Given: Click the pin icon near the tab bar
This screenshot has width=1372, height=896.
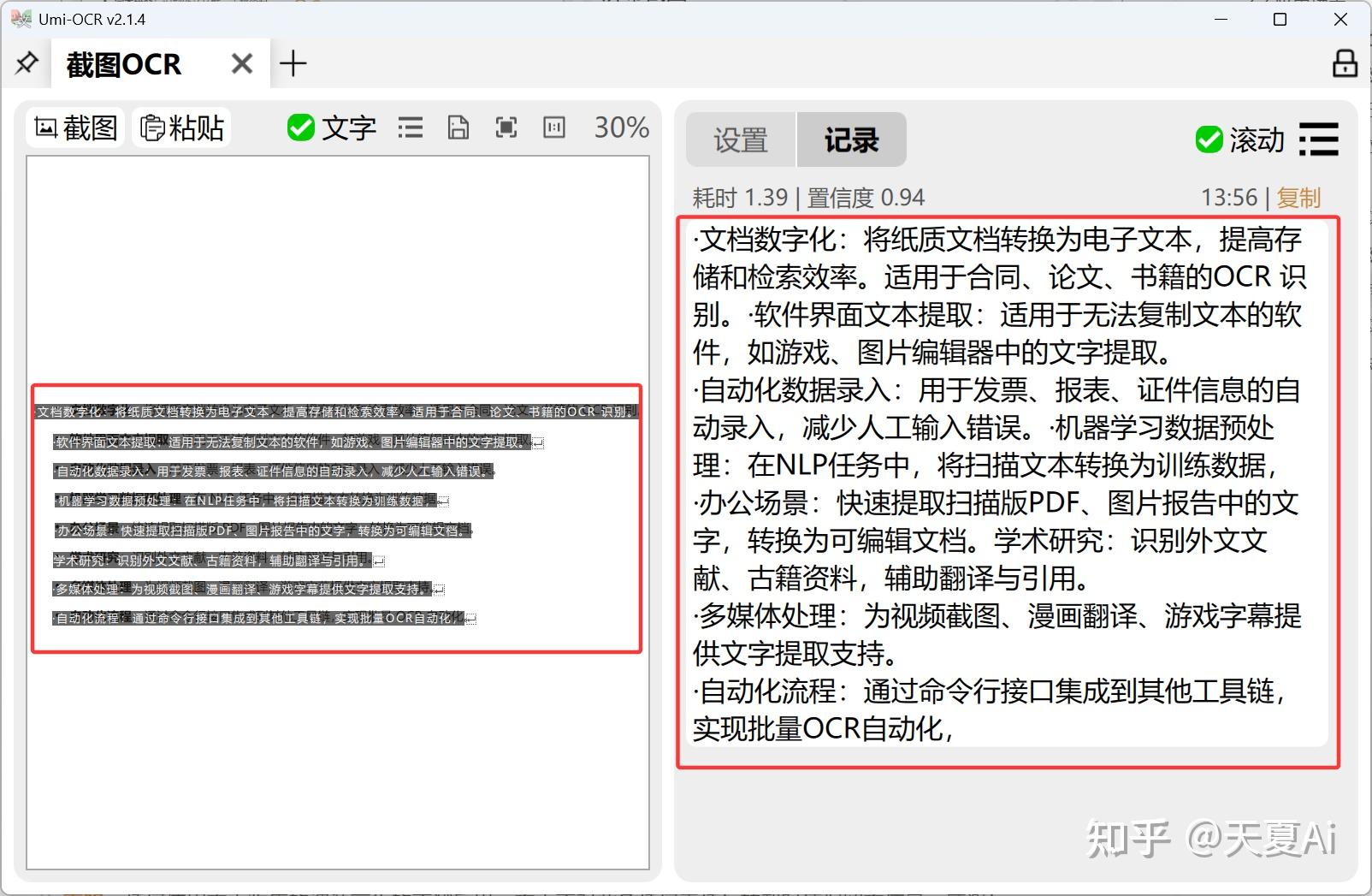Looking at the screenshot, I should click(x=27, y=62).
